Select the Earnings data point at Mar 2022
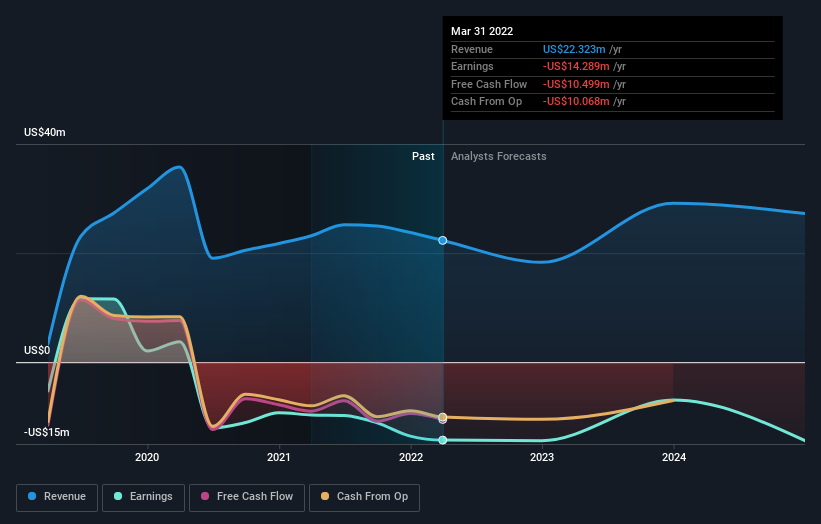 442,440
